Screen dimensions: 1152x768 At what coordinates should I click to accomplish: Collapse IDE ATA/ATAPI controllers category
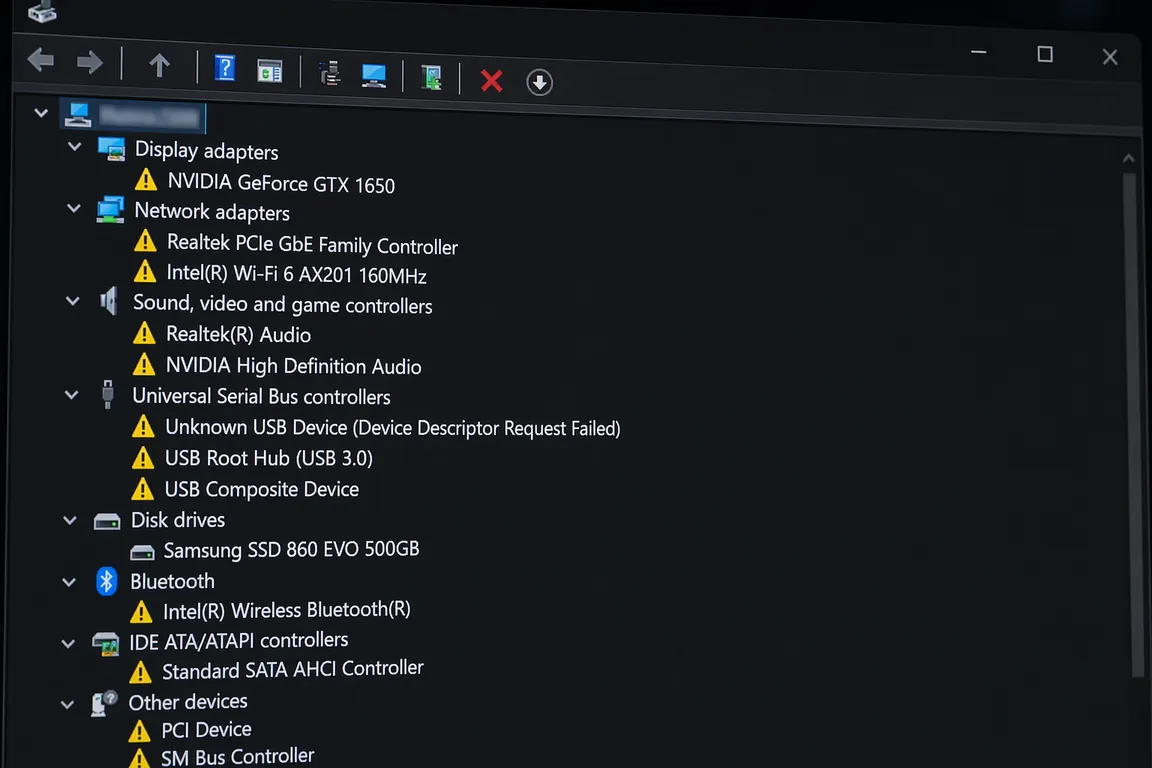coord(68,644)
